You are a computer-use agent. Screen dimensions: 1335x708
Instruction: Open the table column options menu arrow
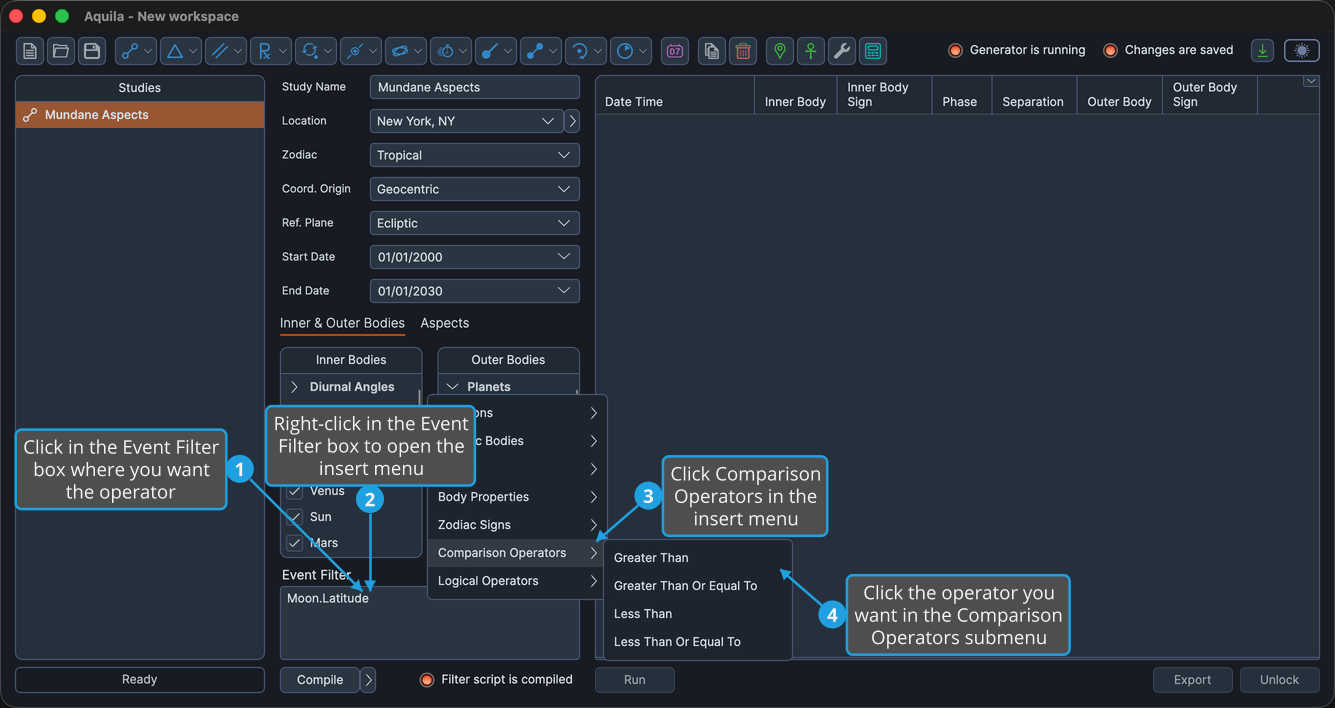click(1311, 82)
